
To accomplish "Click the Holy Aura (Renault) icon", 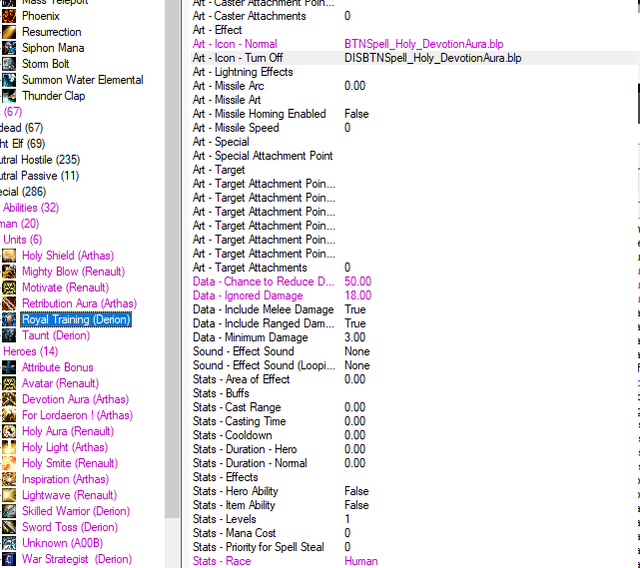I will [x=9, y=431].
